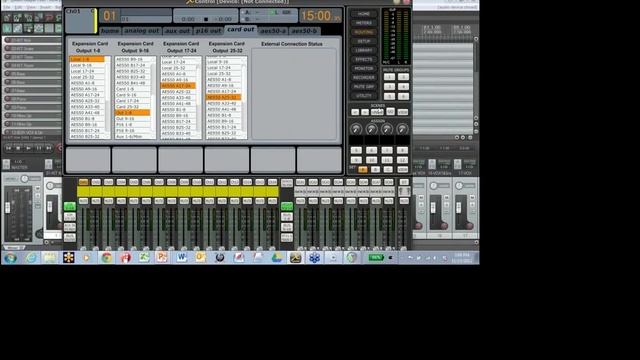Viewport: 640px width, 360px height.
Task: Open the analog out tab
Action: pos(142,31)
